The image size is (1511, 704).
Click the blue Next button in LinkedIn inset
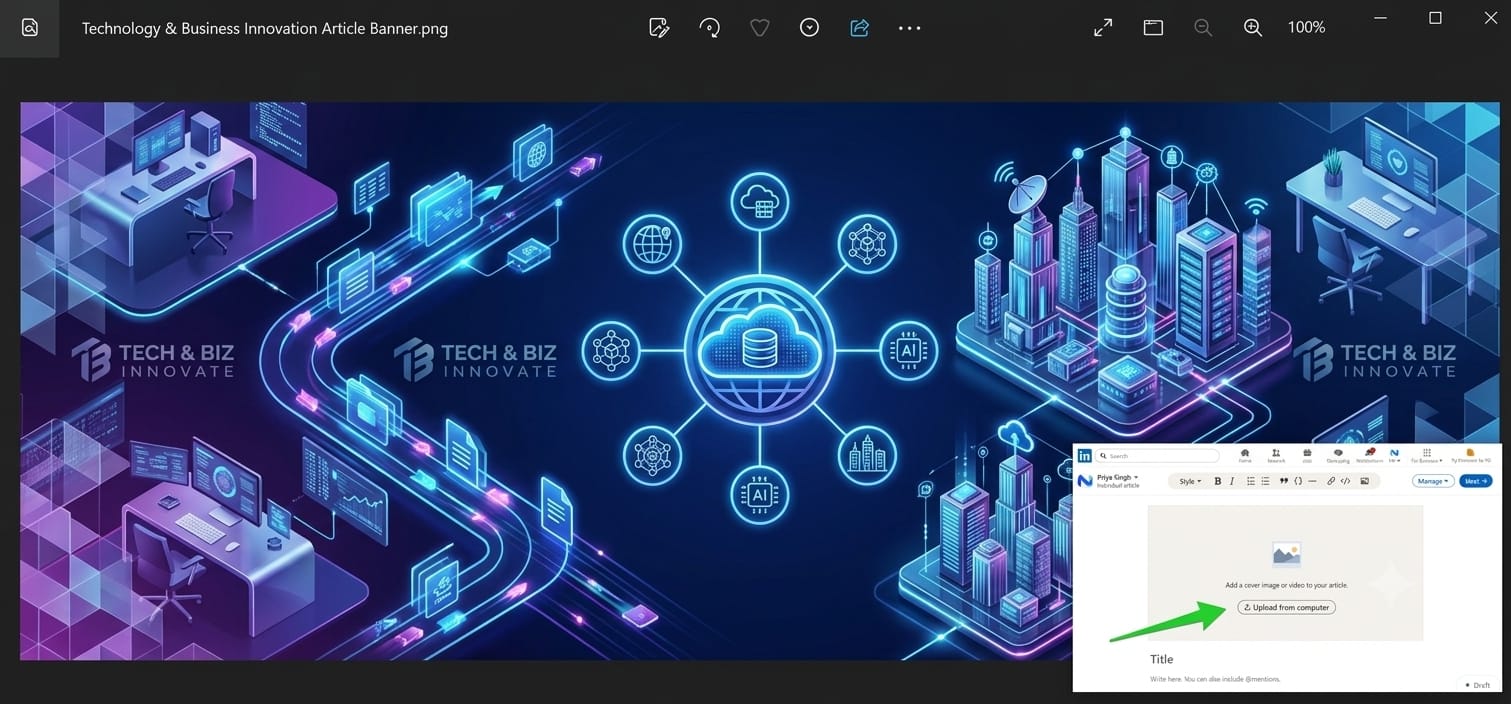[1476, 481]
